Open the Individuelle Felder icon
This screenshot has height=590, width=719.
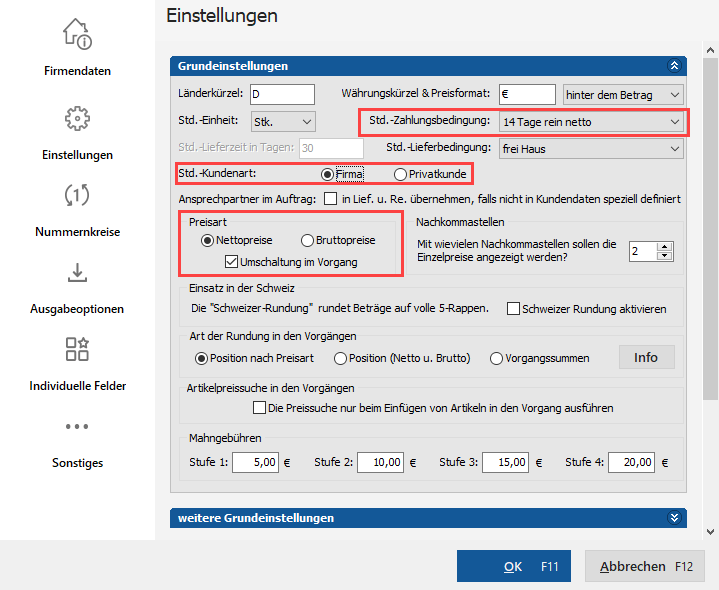pos(77,349)
